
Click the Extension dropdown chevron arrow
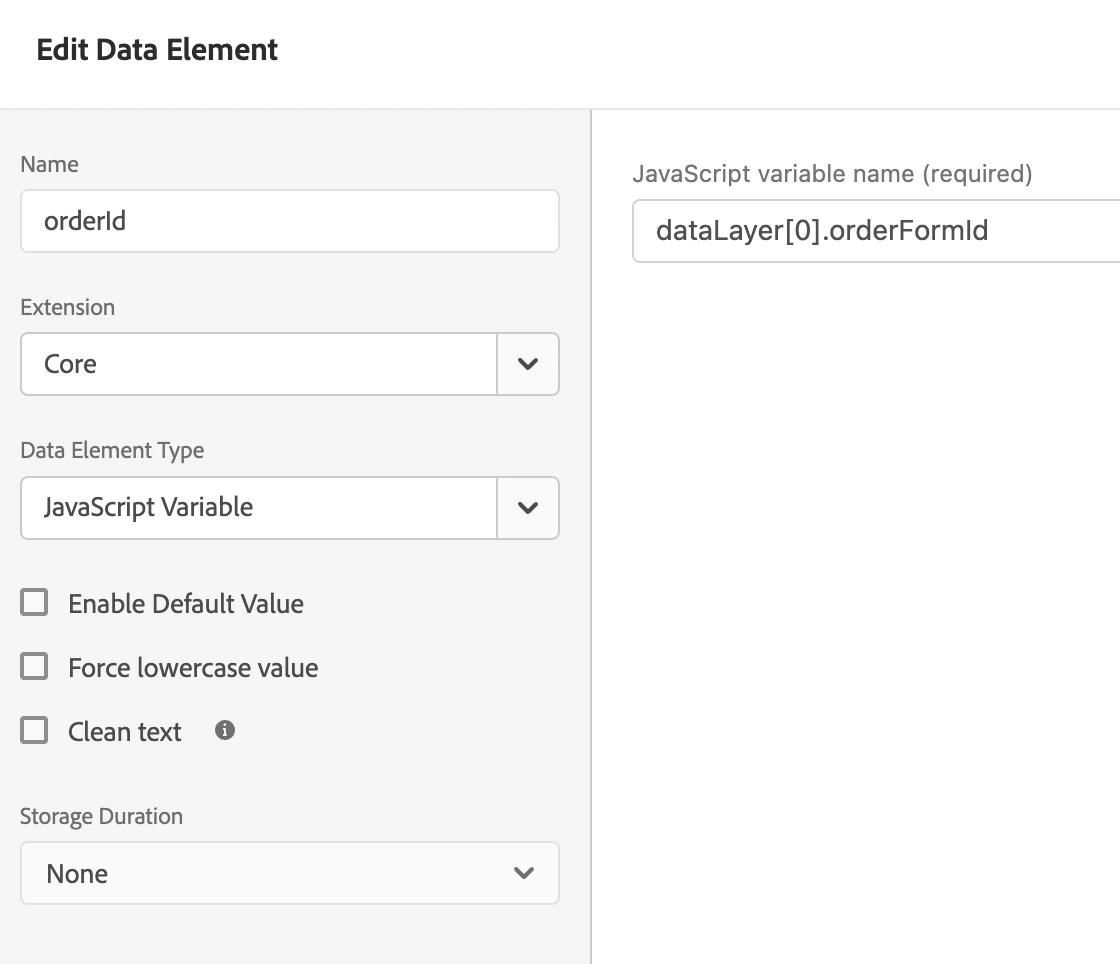tap(528, 364)
